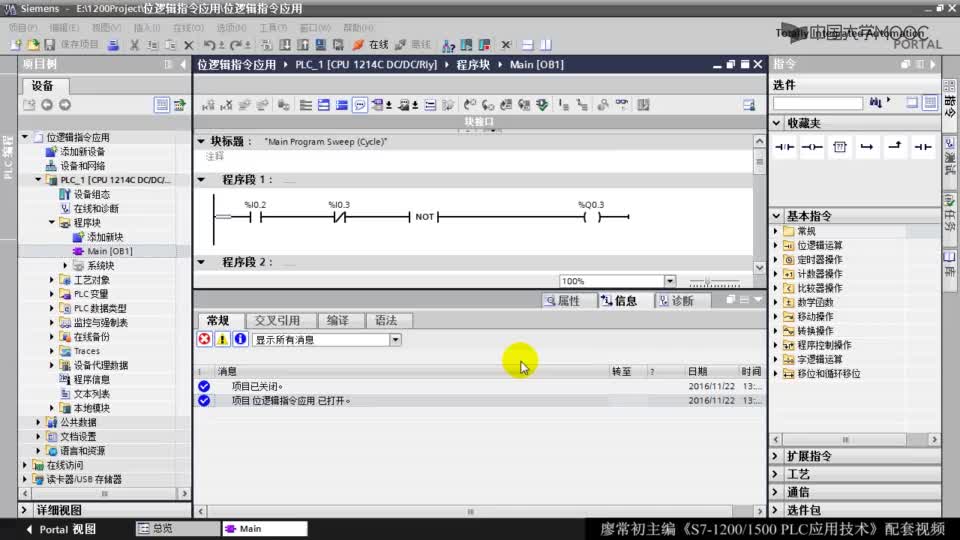Viewport: 960px width, 540px height.
Task: Switch to the 诊断 tab
Action: click(677, 301)
